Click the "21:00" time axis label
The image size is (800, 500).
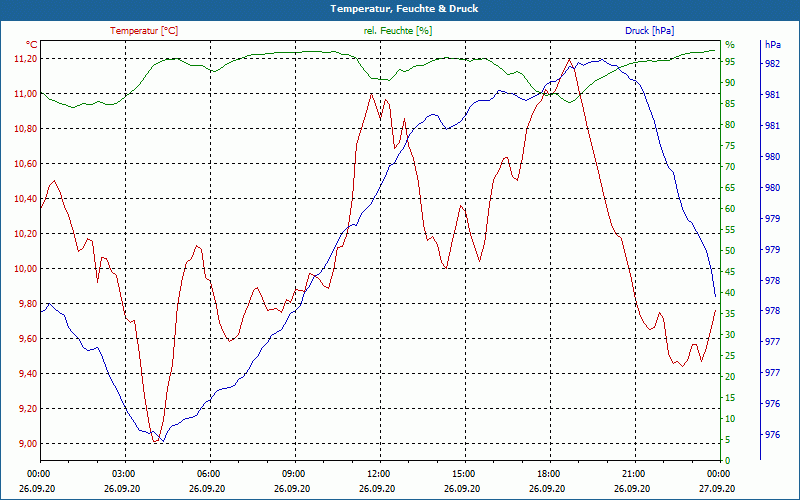pyautogui.click(x=635, y=474)
